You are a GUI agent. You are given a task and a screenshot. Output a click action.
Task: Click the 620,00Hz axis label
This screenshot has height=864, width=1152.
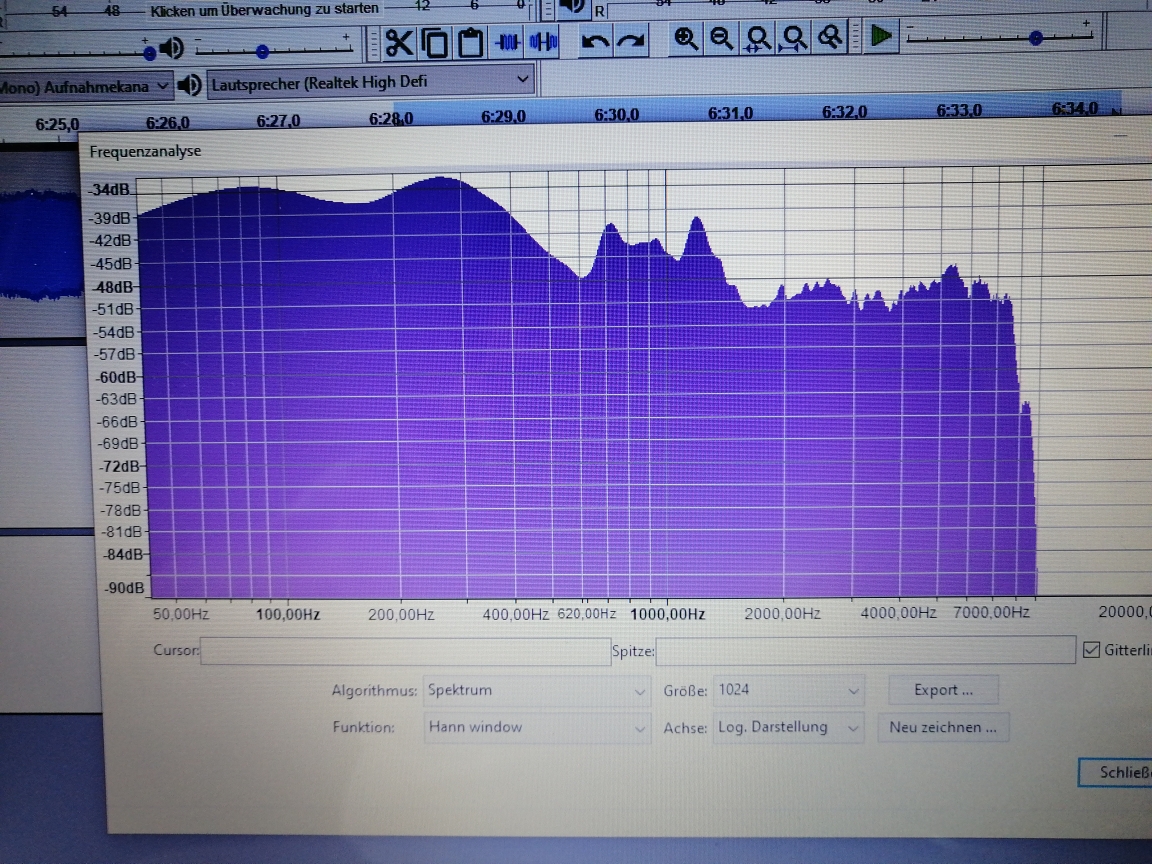pos(586,613)
